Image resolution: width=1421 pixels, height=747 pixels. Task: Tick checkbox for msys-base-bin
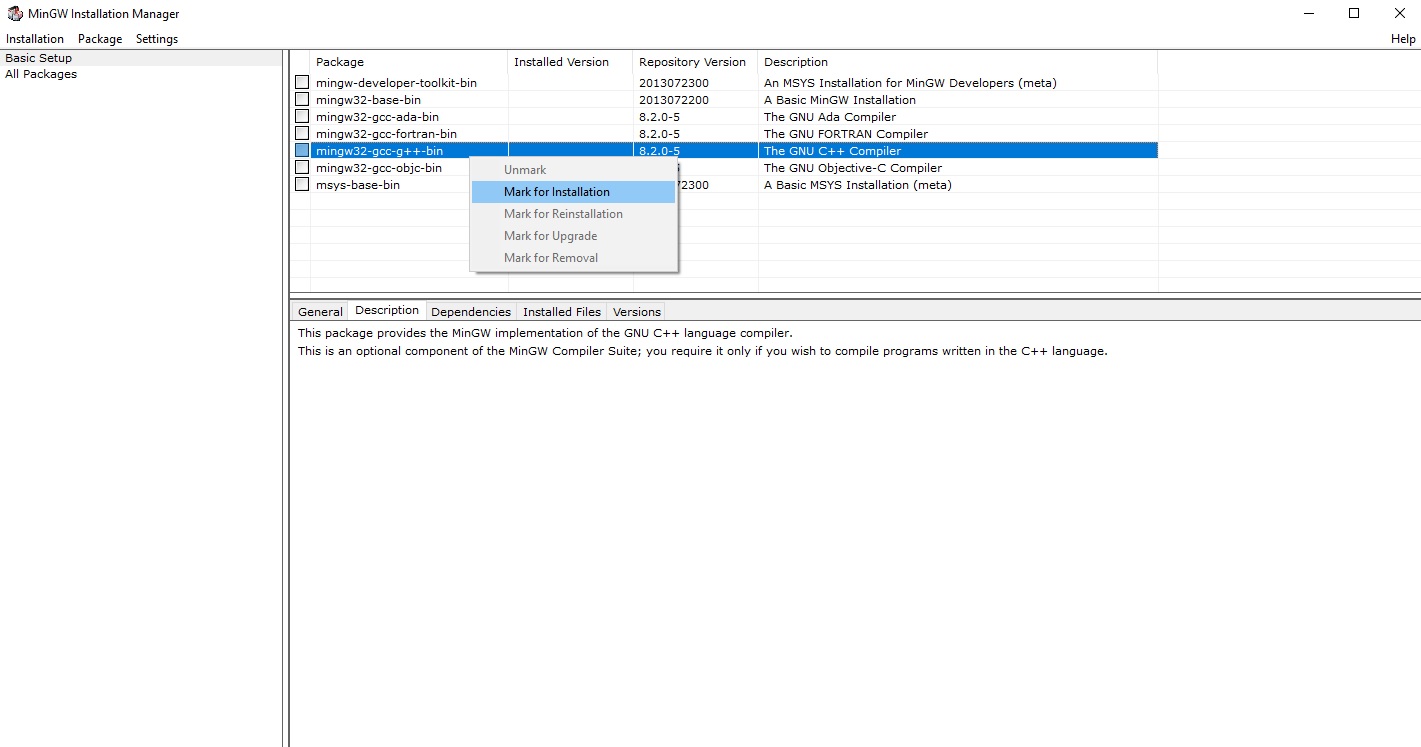pos(302,184)
